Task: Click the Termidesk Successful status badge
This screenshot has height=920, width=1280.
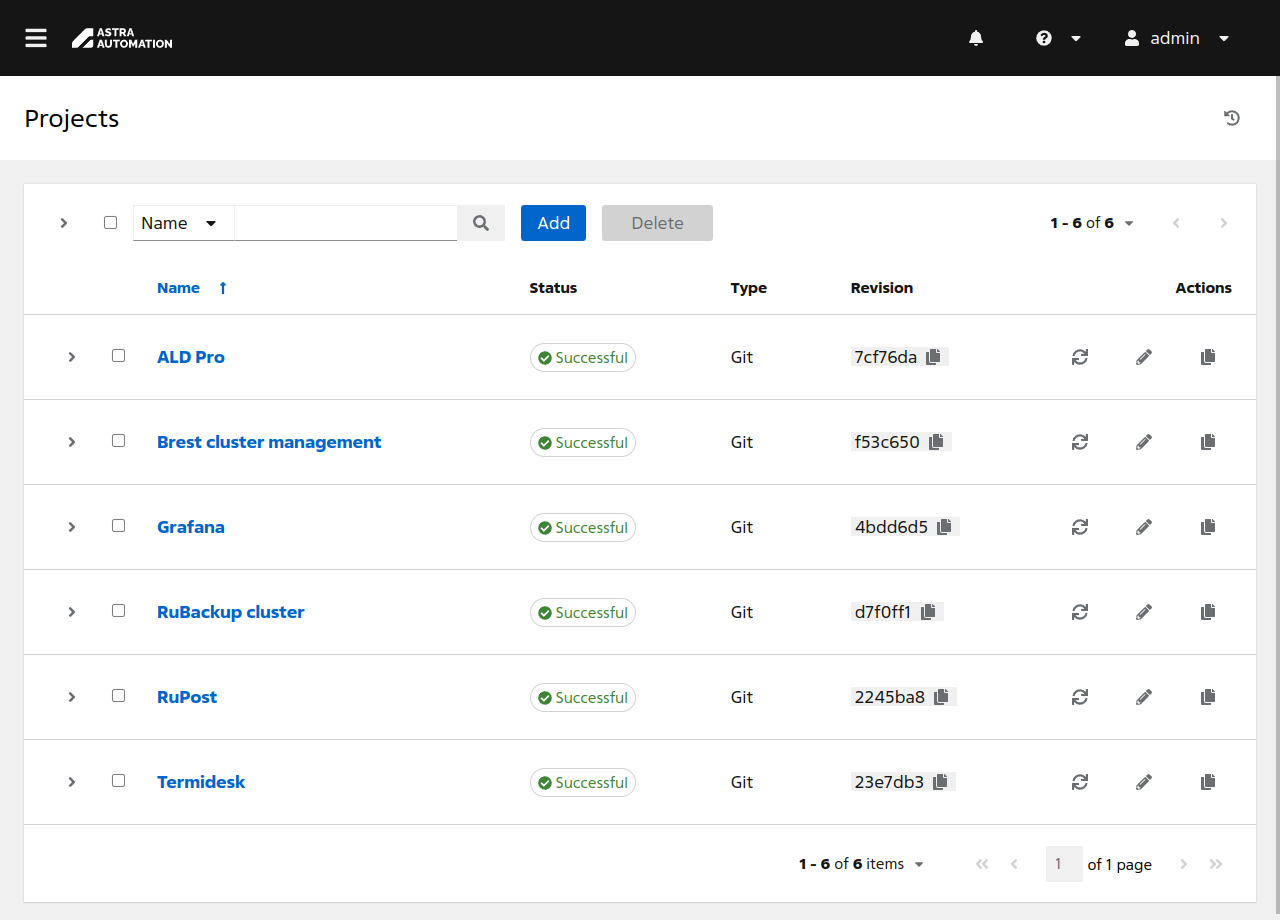Action: coord(583,783)
